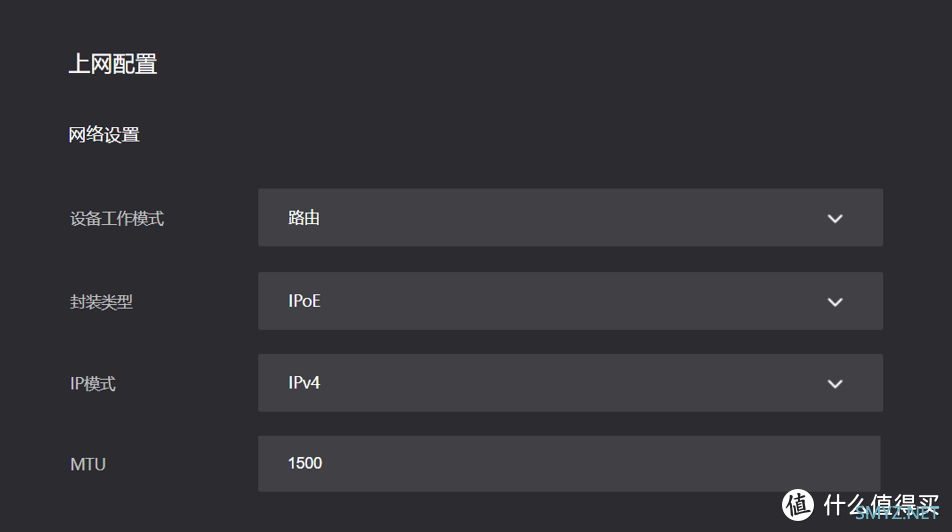Click the chevron arrow in 设备工作模式 row
This screenshot has width=952, height=532.
[x=835, y=219]
